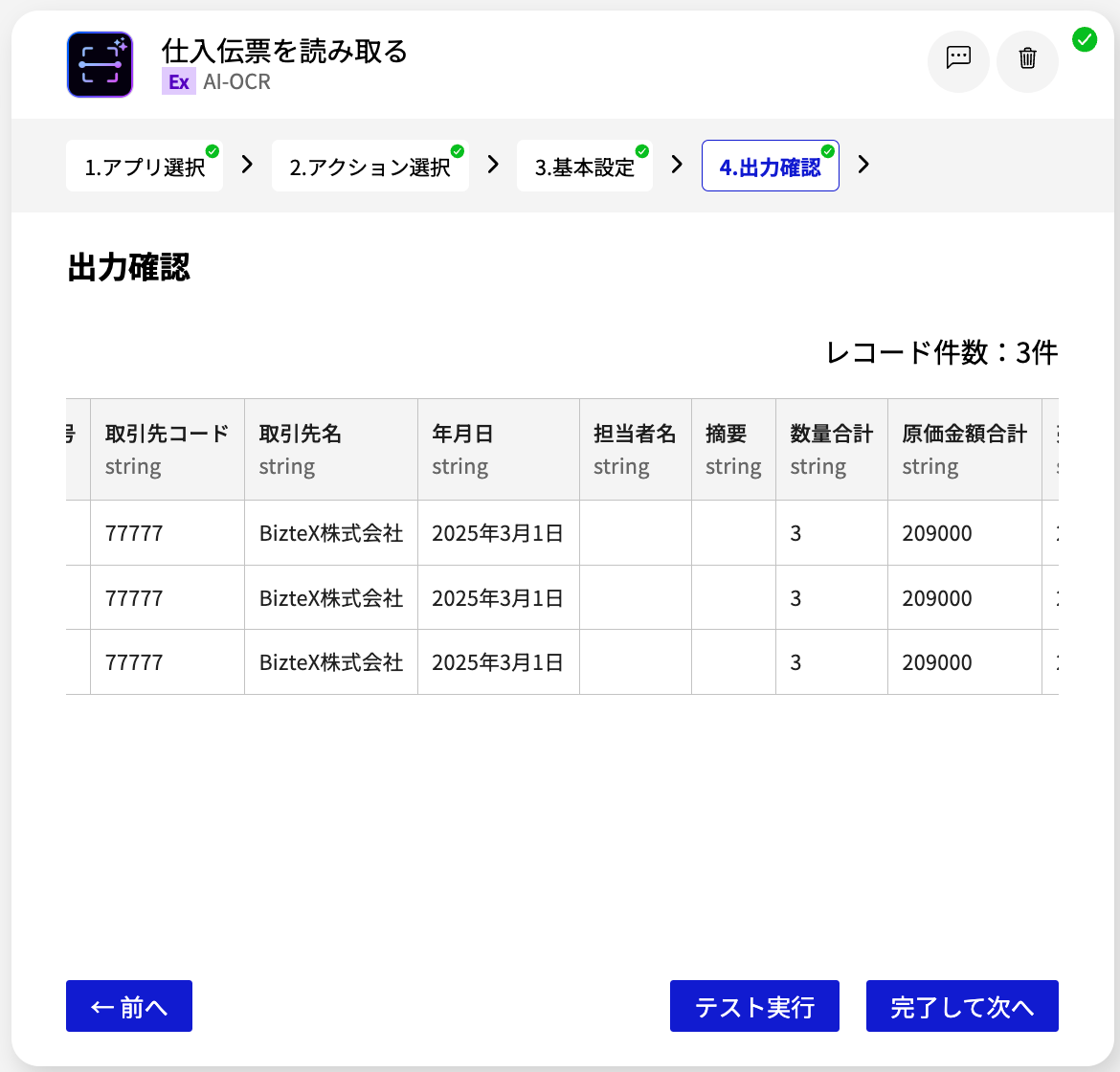Click the 担当者名 column header
Image resolution: width=1120 pixels, height=1072 pixels.
[x=635, y=449]
